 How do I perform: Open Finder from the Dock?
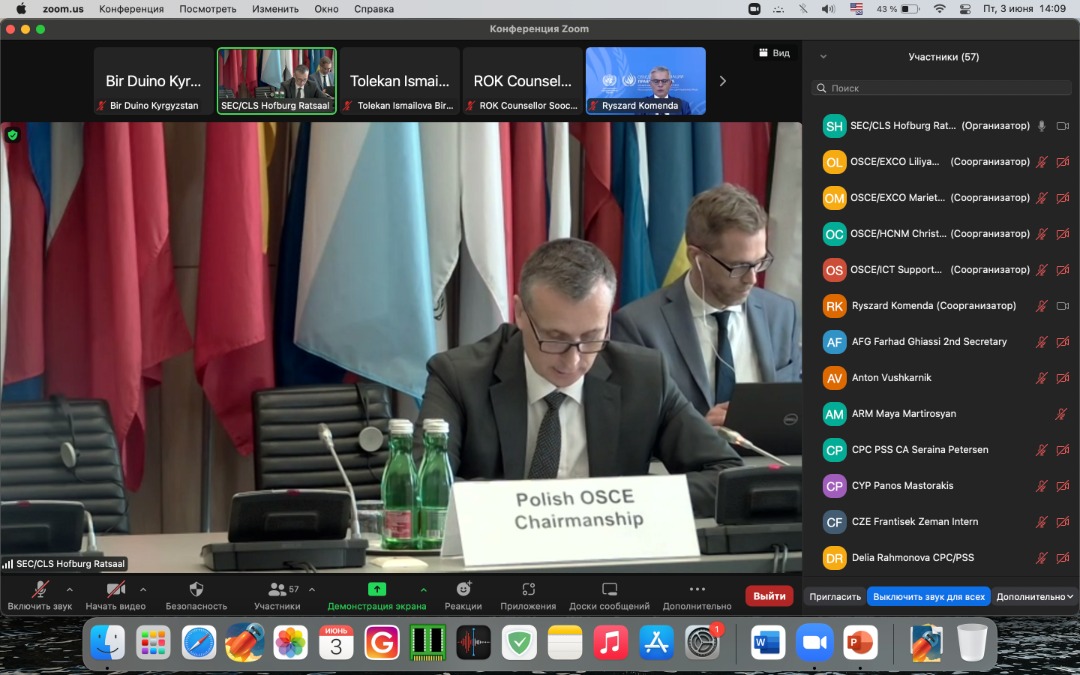coord(107,643)
